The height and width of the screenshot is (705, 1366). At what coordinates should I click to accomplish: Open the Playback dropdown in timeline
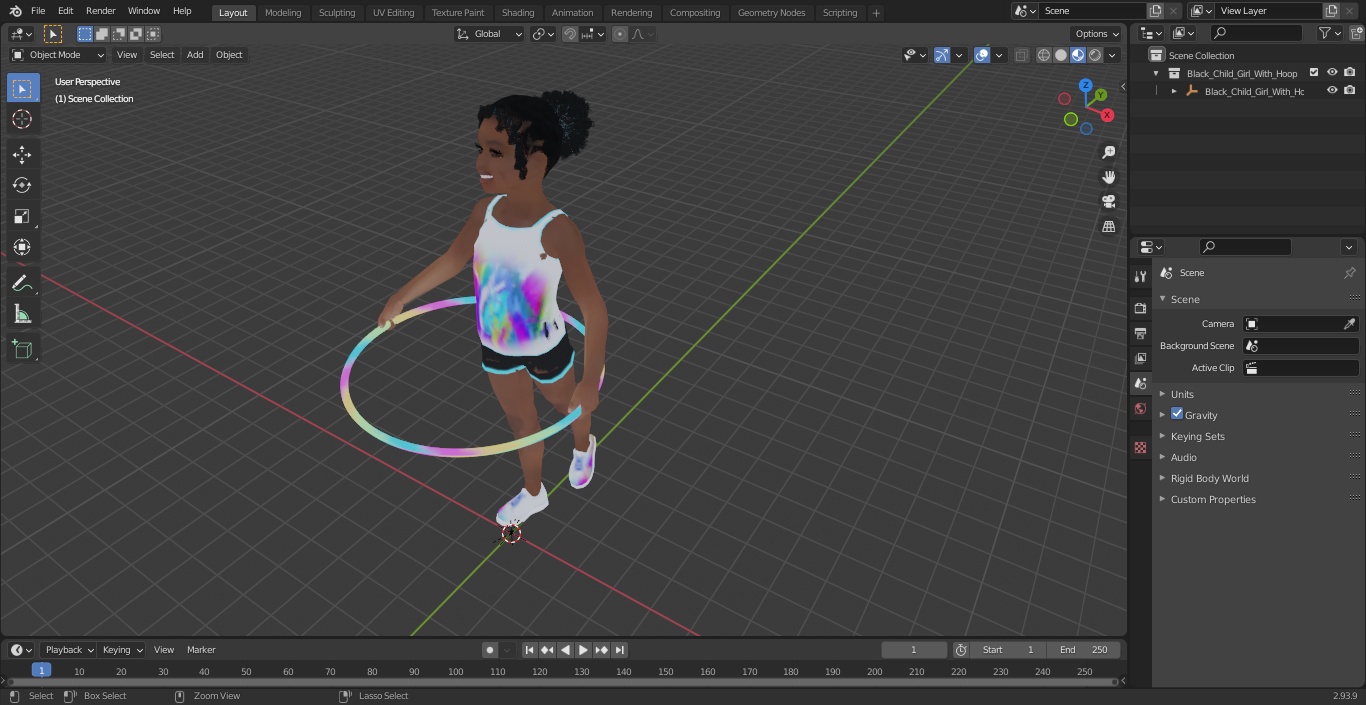point(68,650)
